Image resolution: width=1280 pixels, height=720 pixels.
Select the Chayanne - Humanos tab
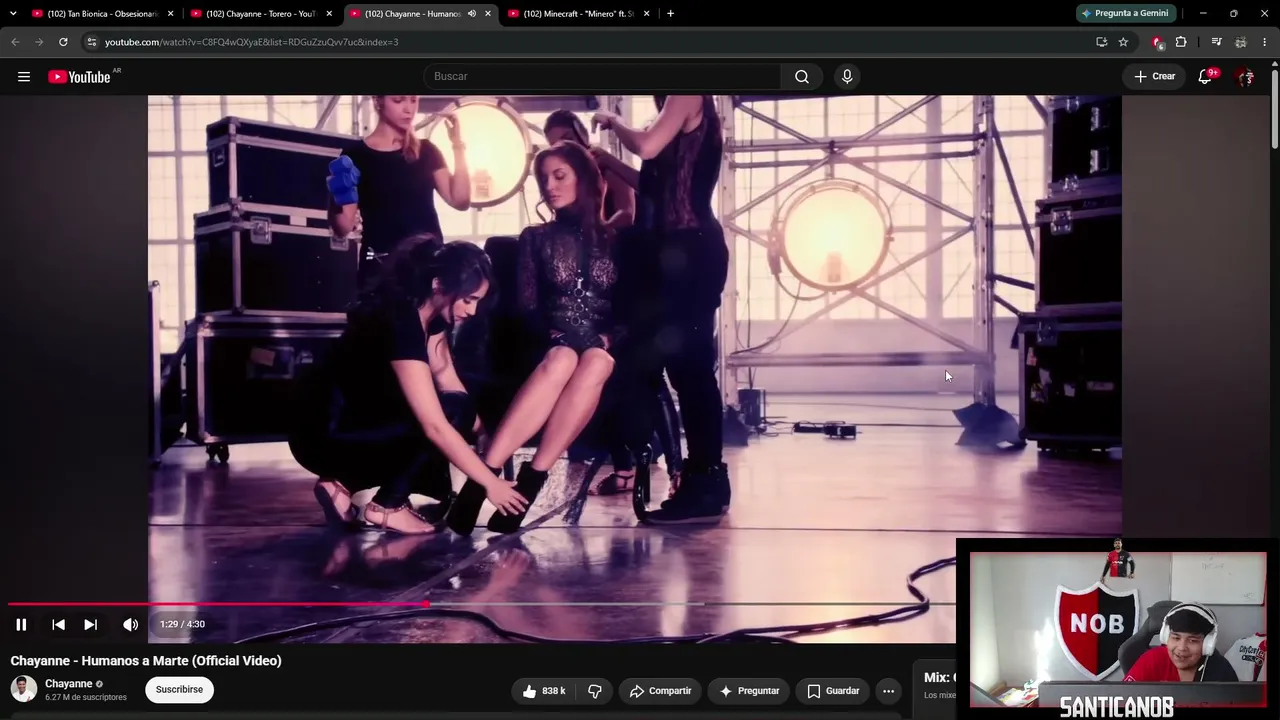pos(411,14)
